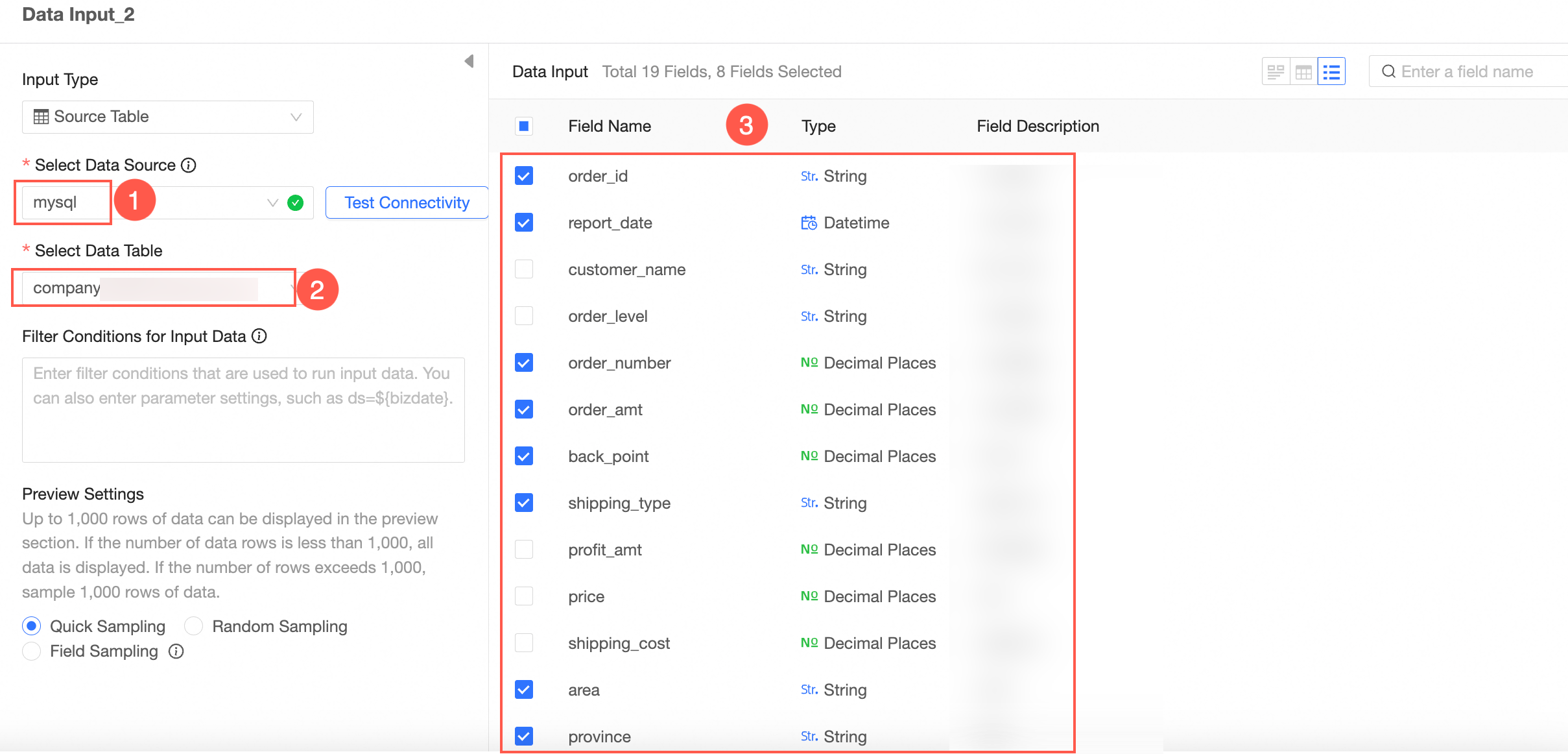The height and width of the screenshot is (754, 1568).
Task: Switch to list view layout icon
Action: click(x=1331, y=71)
